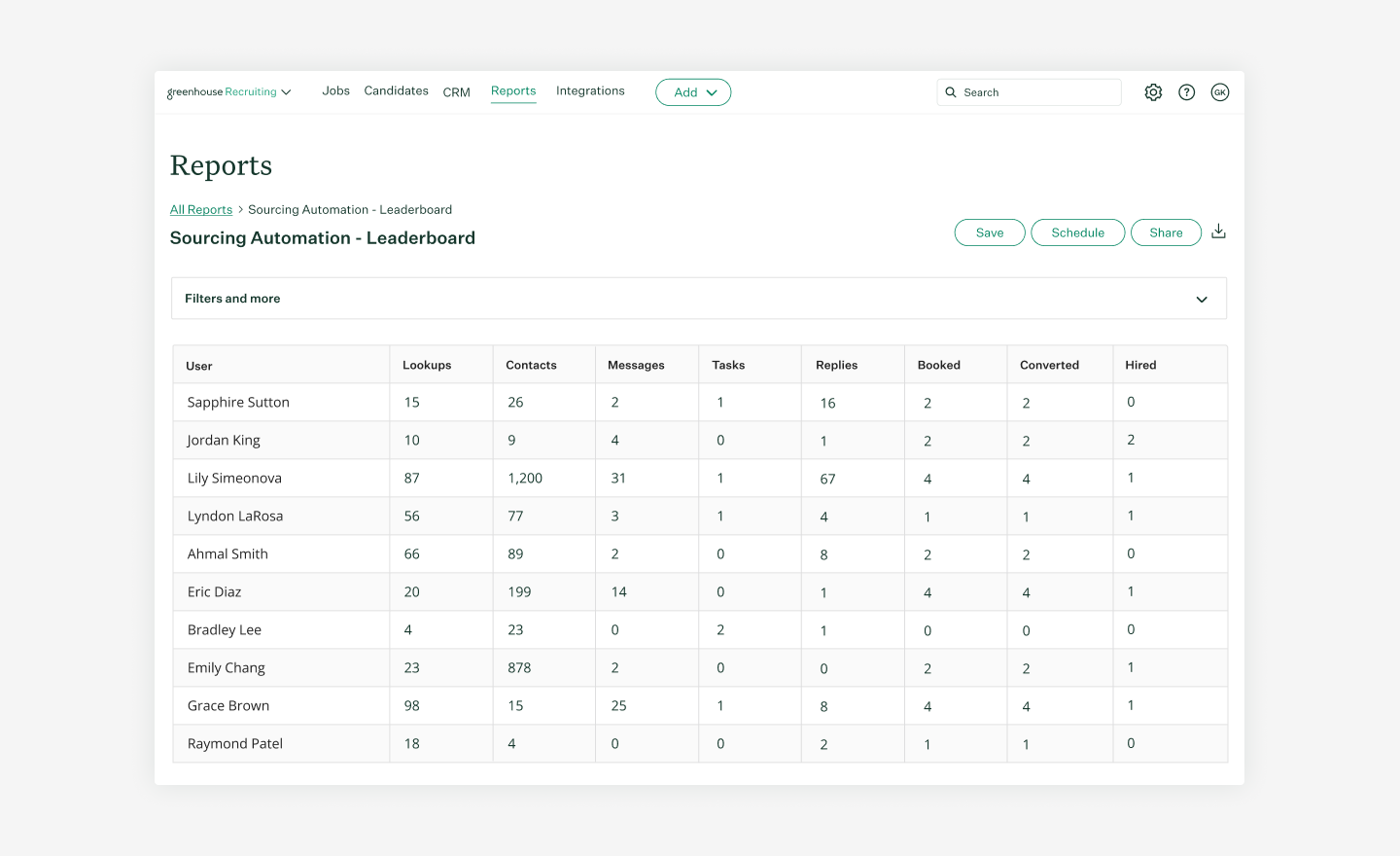Switch to the Integrations section

tap(590, 90)
